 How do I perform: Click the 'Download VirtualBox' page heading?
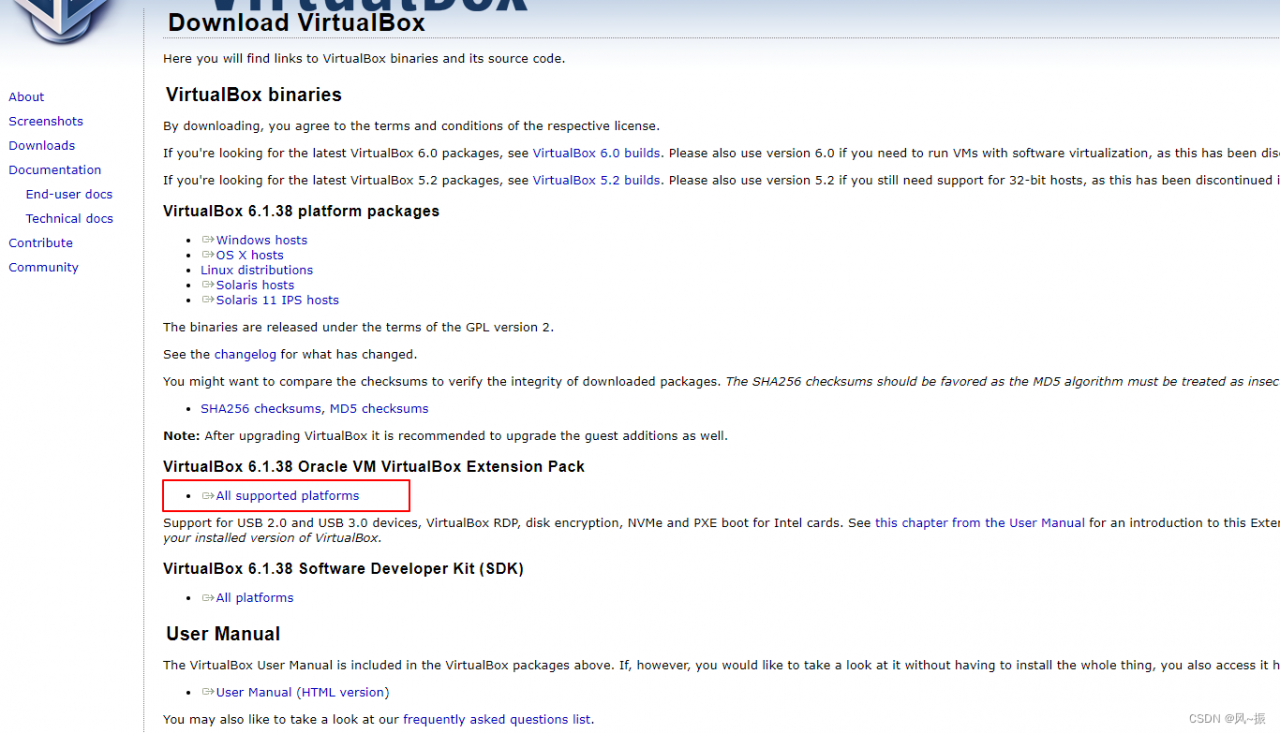tap(296, 22)
